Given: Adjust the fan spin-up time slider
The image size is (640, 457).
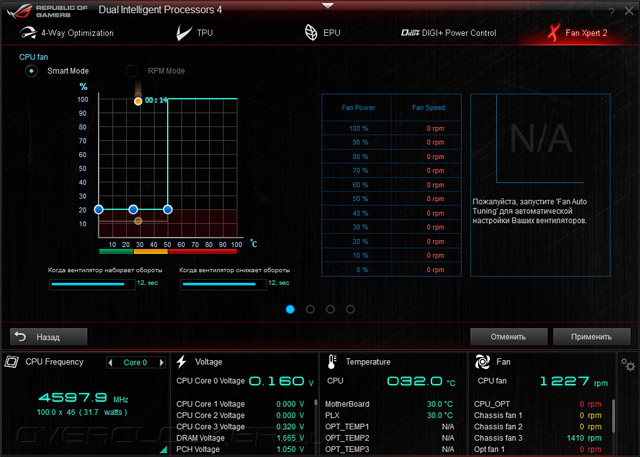Looking at the screenshot, I should point(92,284).
